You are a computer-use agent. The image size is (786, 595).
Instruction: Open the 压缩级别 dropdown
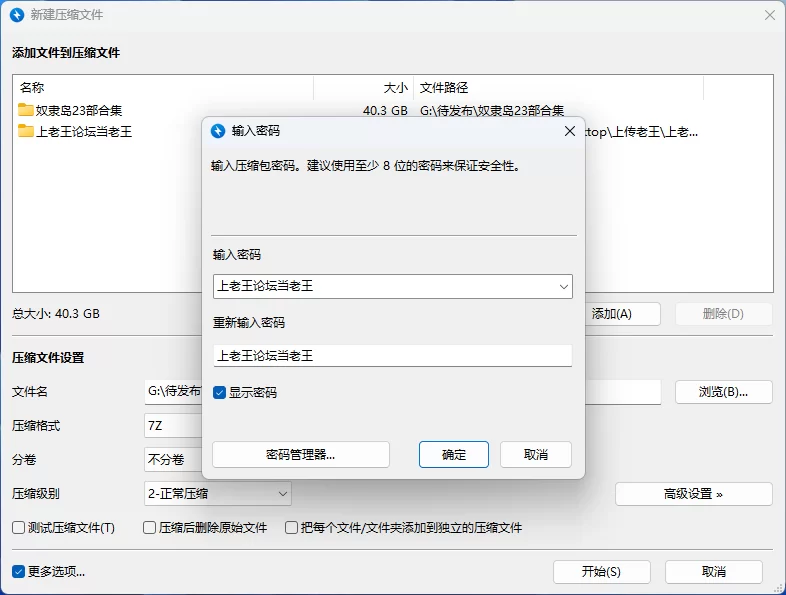[218, 493]
